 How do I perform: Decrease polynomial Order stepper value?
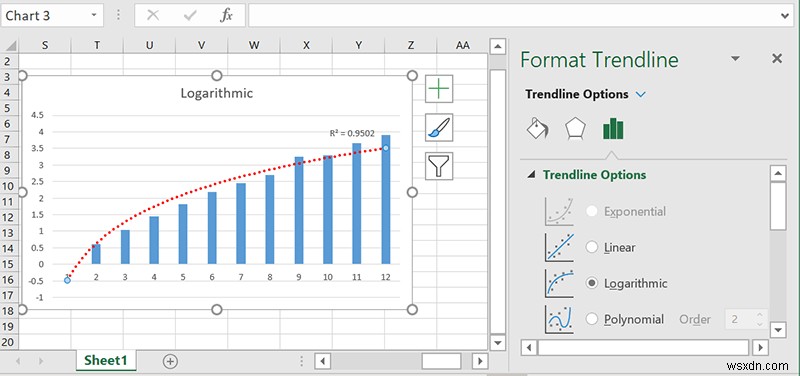click(x=760, y=324)
